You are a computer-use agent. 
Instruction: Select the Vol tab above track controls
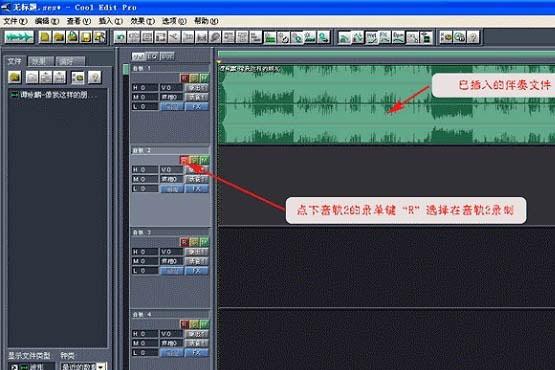(x=138, y=56)
